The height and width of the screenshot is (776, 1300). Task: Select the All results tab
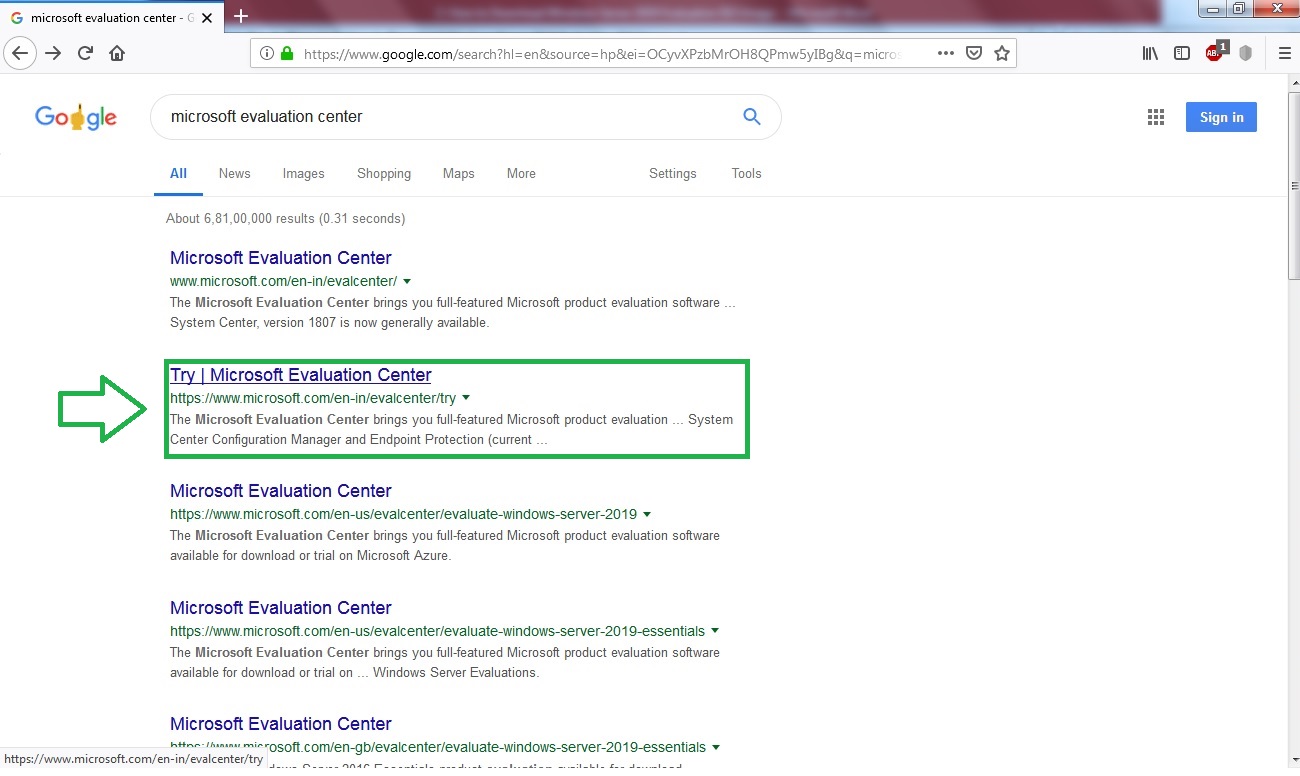point(178,173)
